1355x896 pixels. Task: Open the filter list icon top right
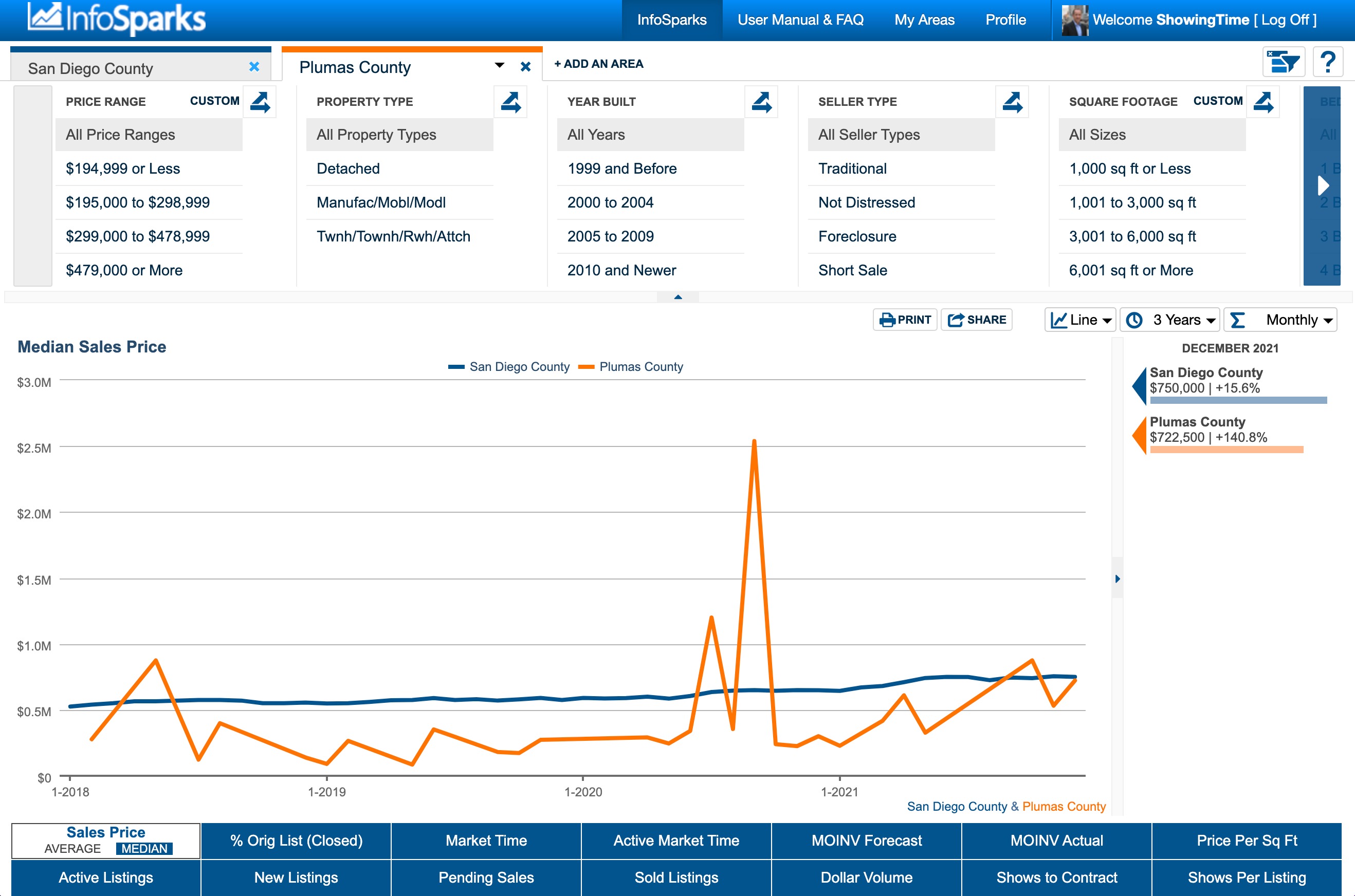(1283, 62)
